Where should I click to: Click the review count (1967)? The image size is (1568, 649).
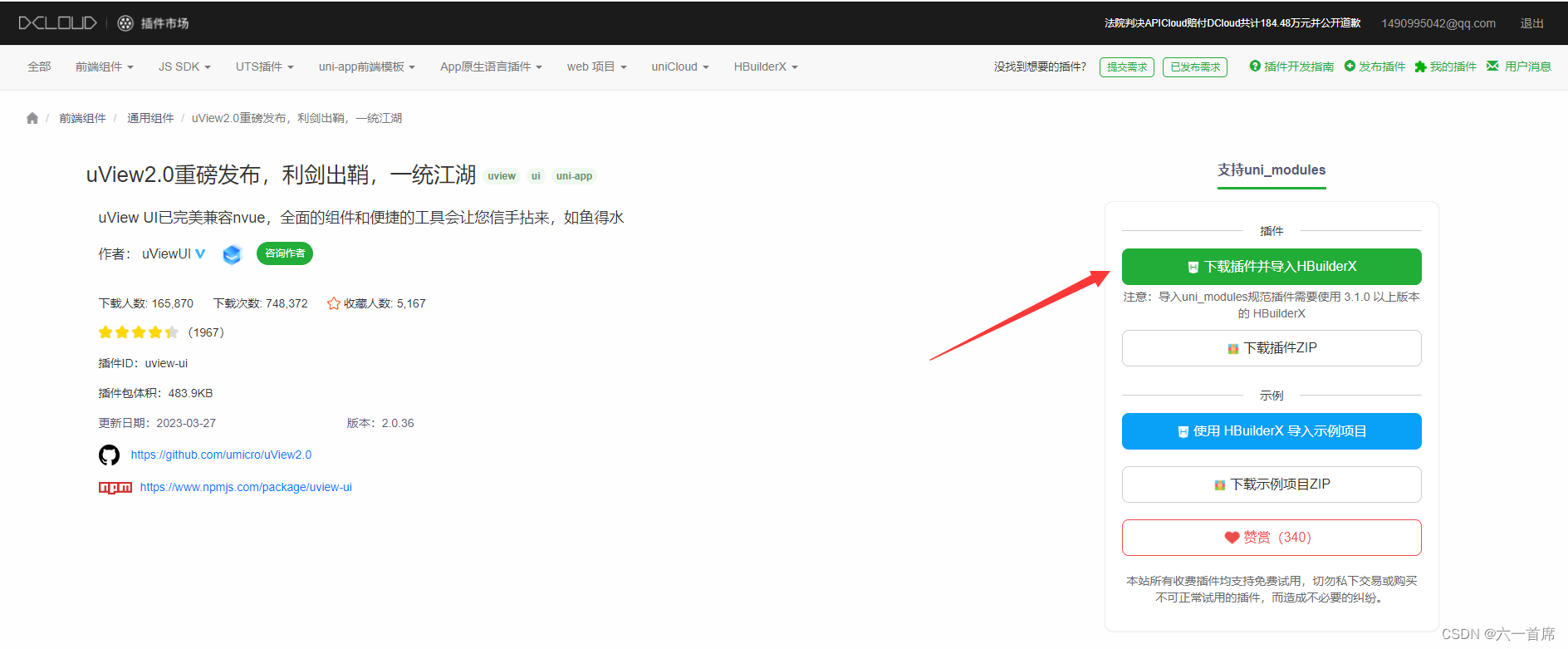(x=206, y=332)
